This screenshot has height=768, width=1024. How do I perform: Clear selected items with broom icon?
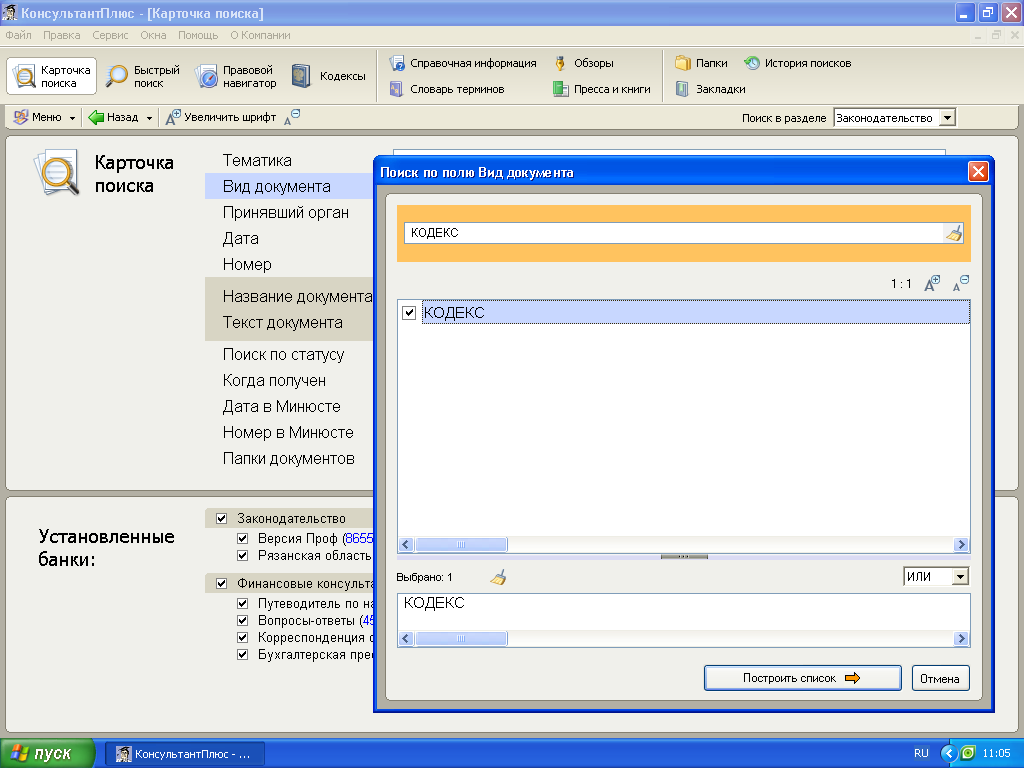[498, 577]
